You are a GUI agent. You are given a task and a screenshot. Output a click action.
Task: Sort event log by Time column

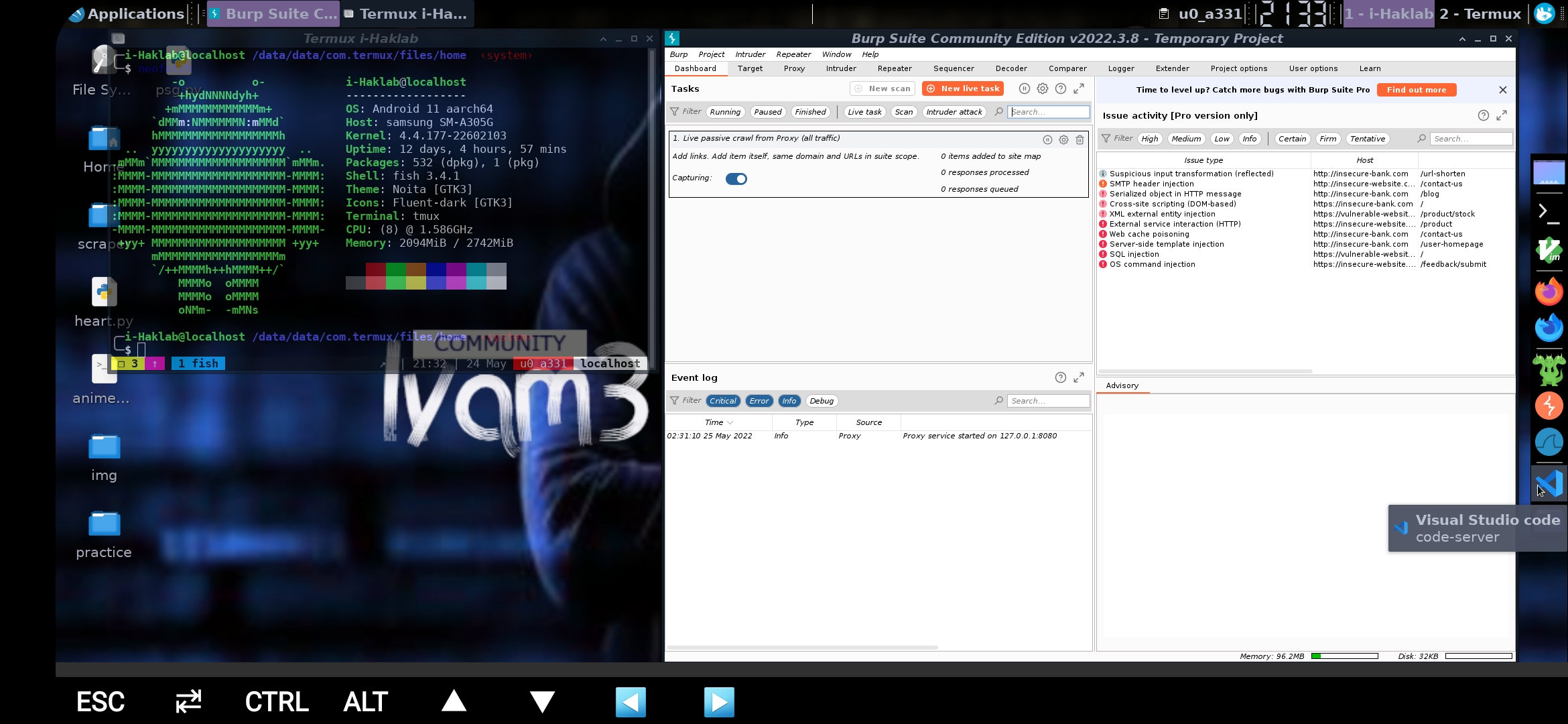718,422
